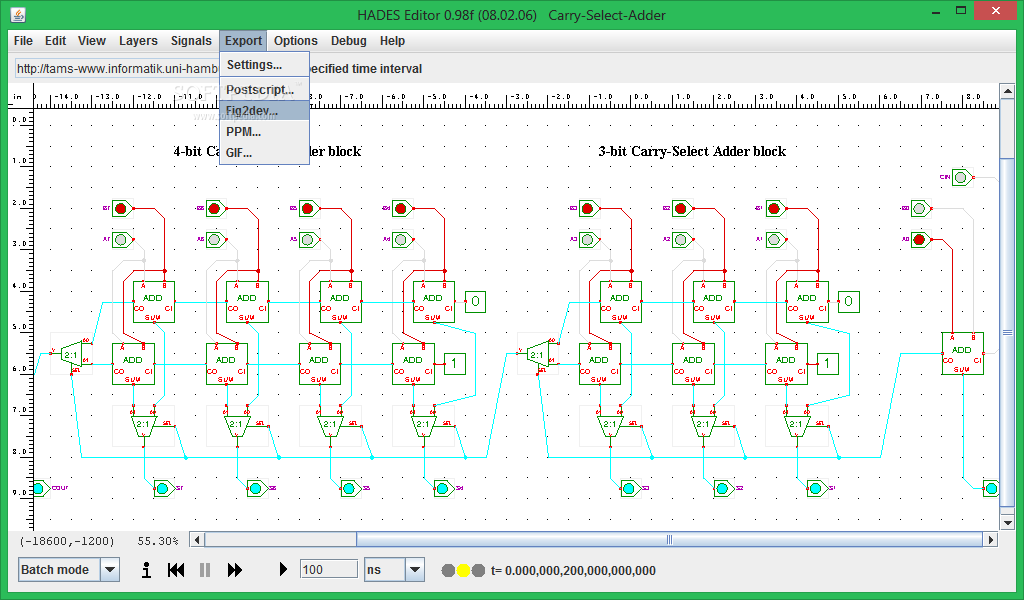Choose GIF... export option
This screenshot has height=600, width=1024.
click(x=264, y=153)
